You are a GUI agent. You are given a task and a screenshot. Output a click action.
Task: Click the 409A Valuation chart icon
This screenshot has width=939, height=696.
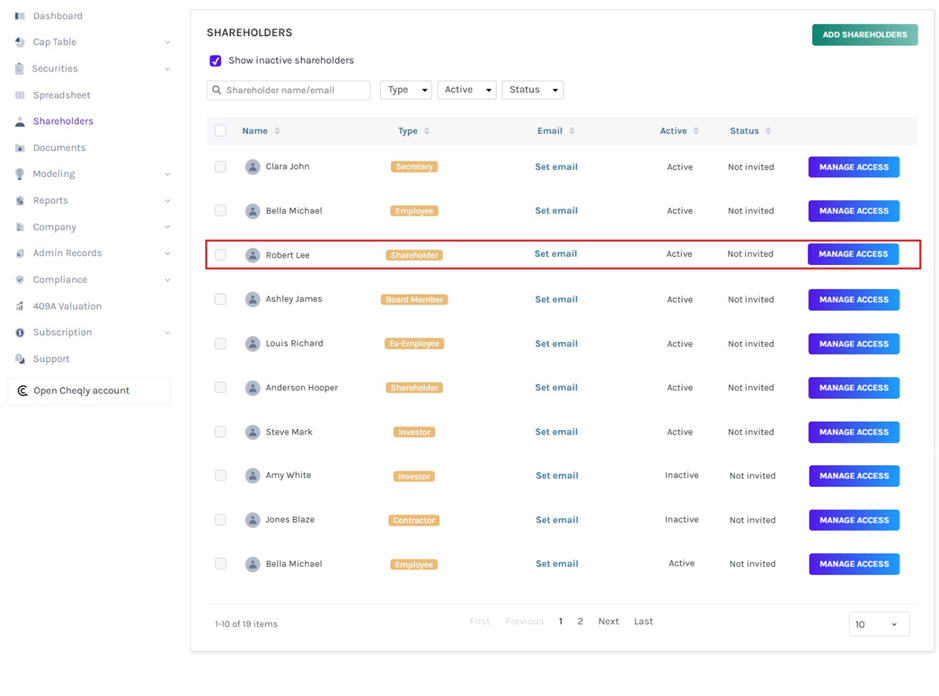point(20,306)
